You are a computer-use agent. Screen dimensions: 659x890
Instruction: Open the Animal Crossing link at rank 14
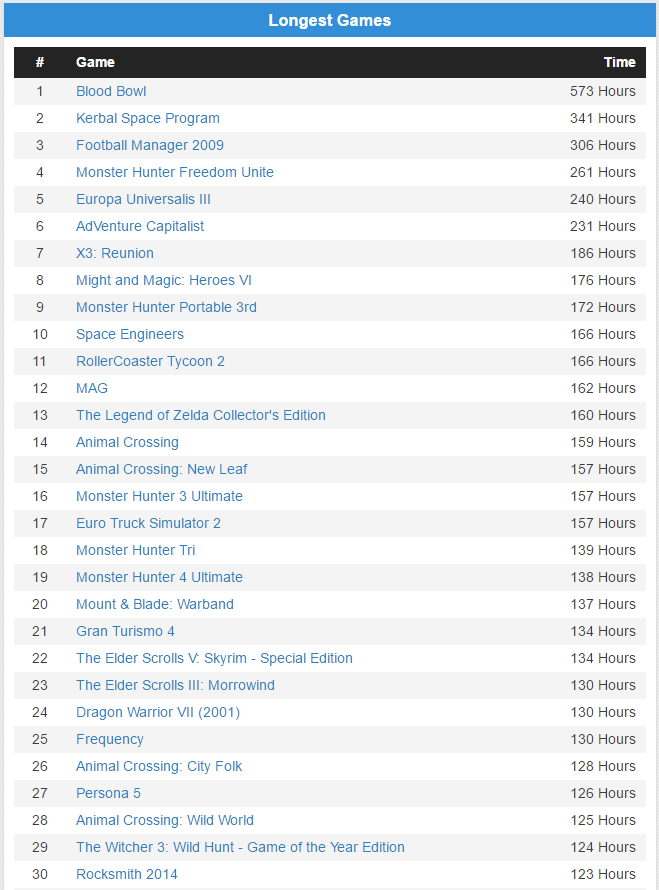tap(127, 442)
